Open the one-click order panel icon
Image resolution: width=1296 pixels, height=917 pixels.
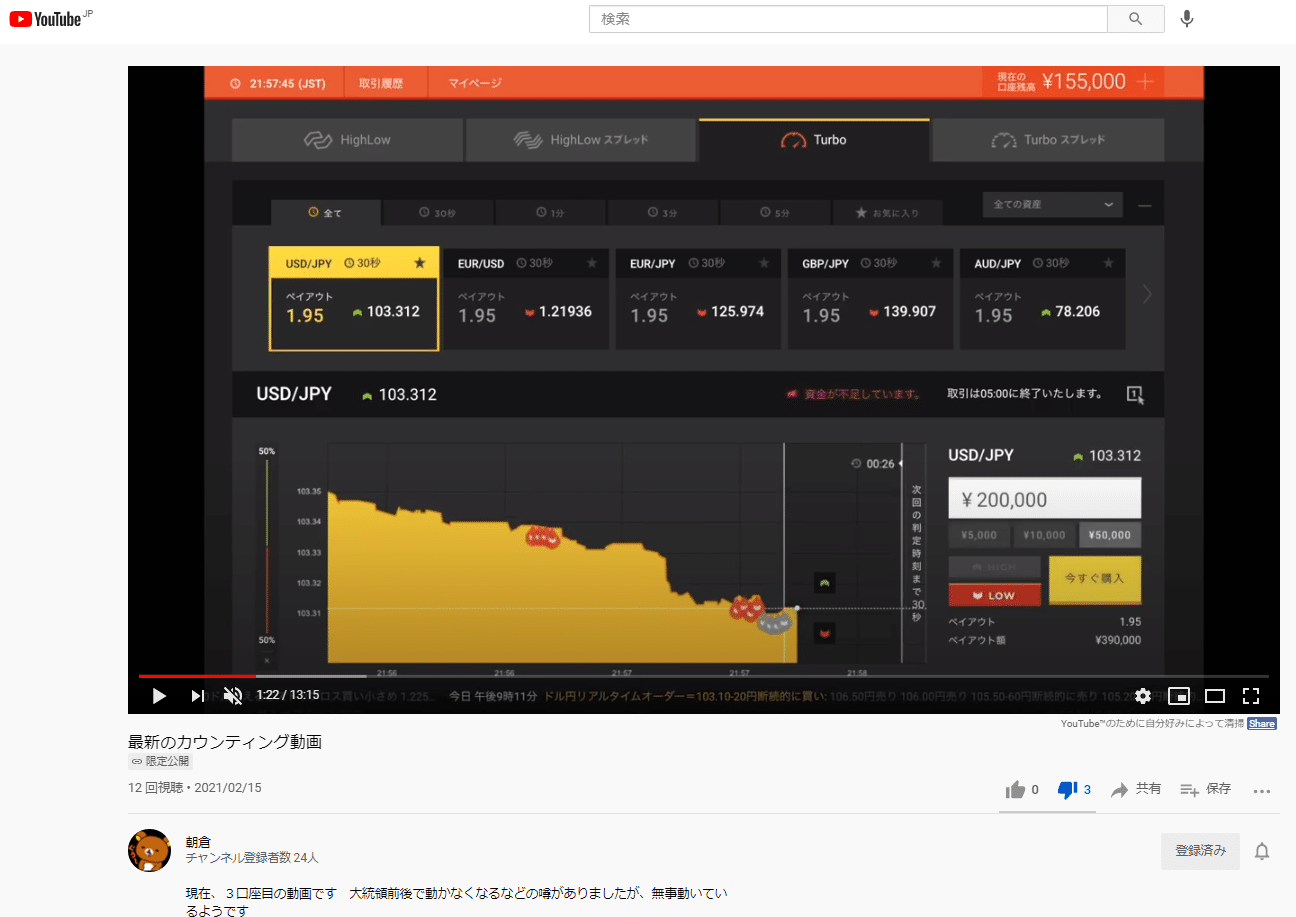[x=1136, y=394]
